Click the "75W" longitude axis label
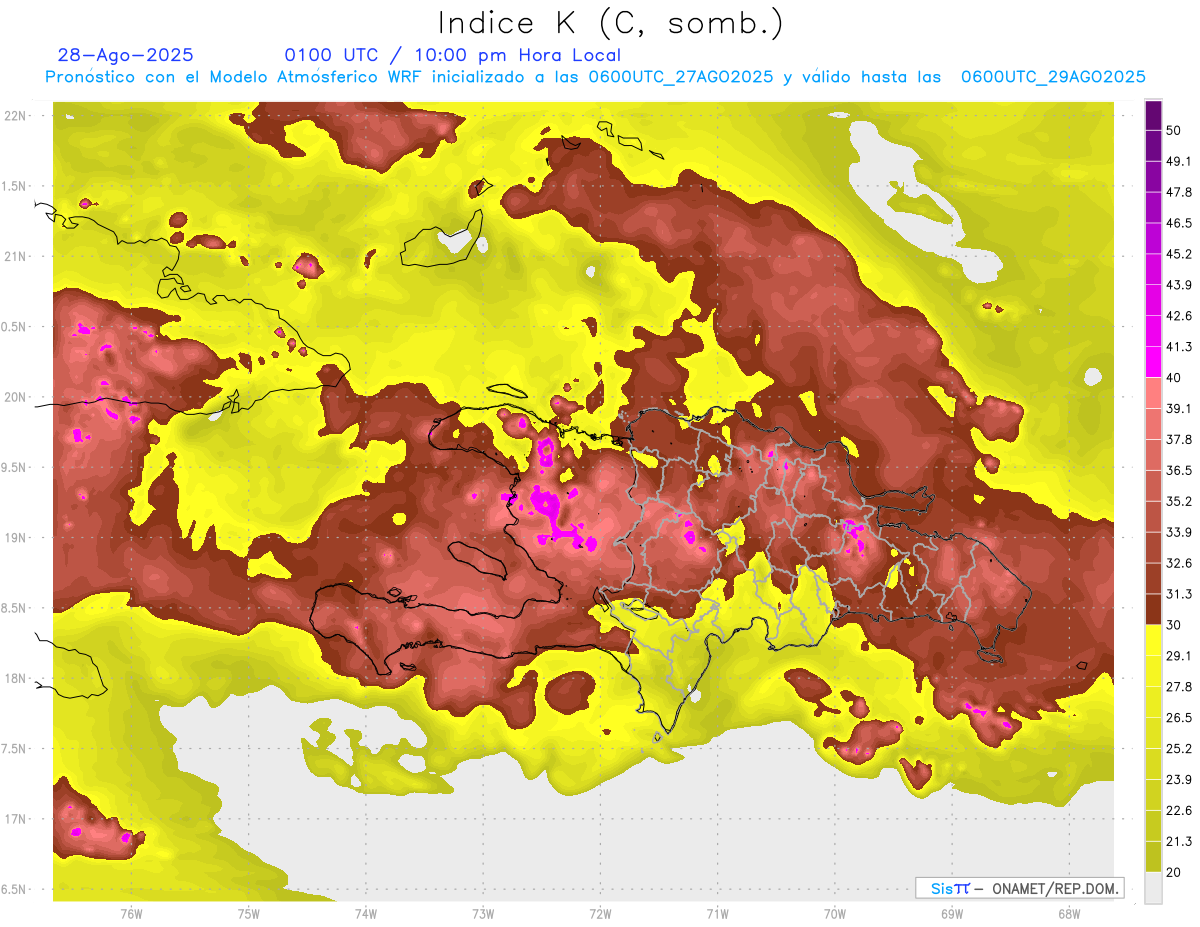This screenshot has width=1200, height=927. click(248, 913)
